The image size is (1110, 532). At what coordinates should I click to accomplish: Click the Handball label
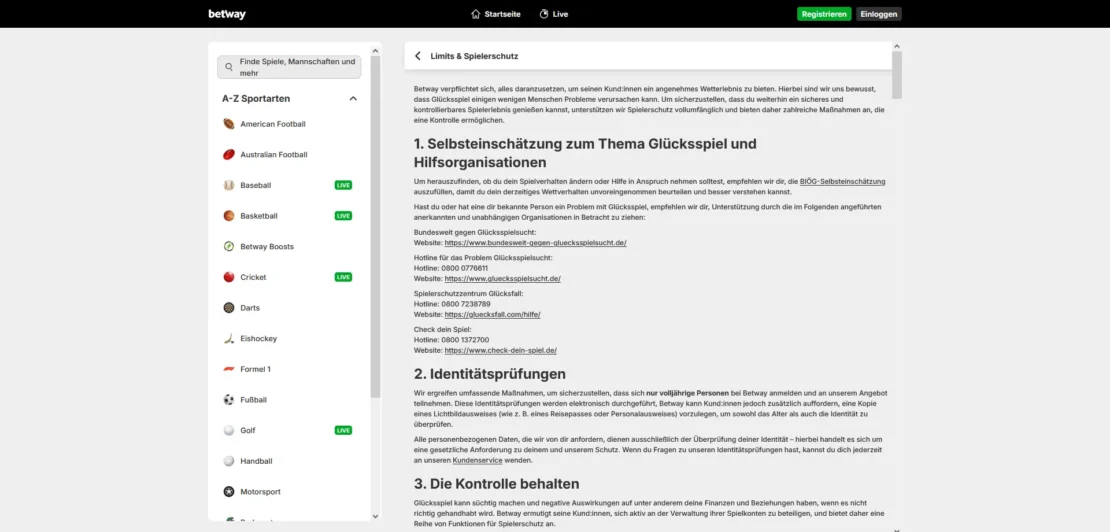[x=256, y=461]
